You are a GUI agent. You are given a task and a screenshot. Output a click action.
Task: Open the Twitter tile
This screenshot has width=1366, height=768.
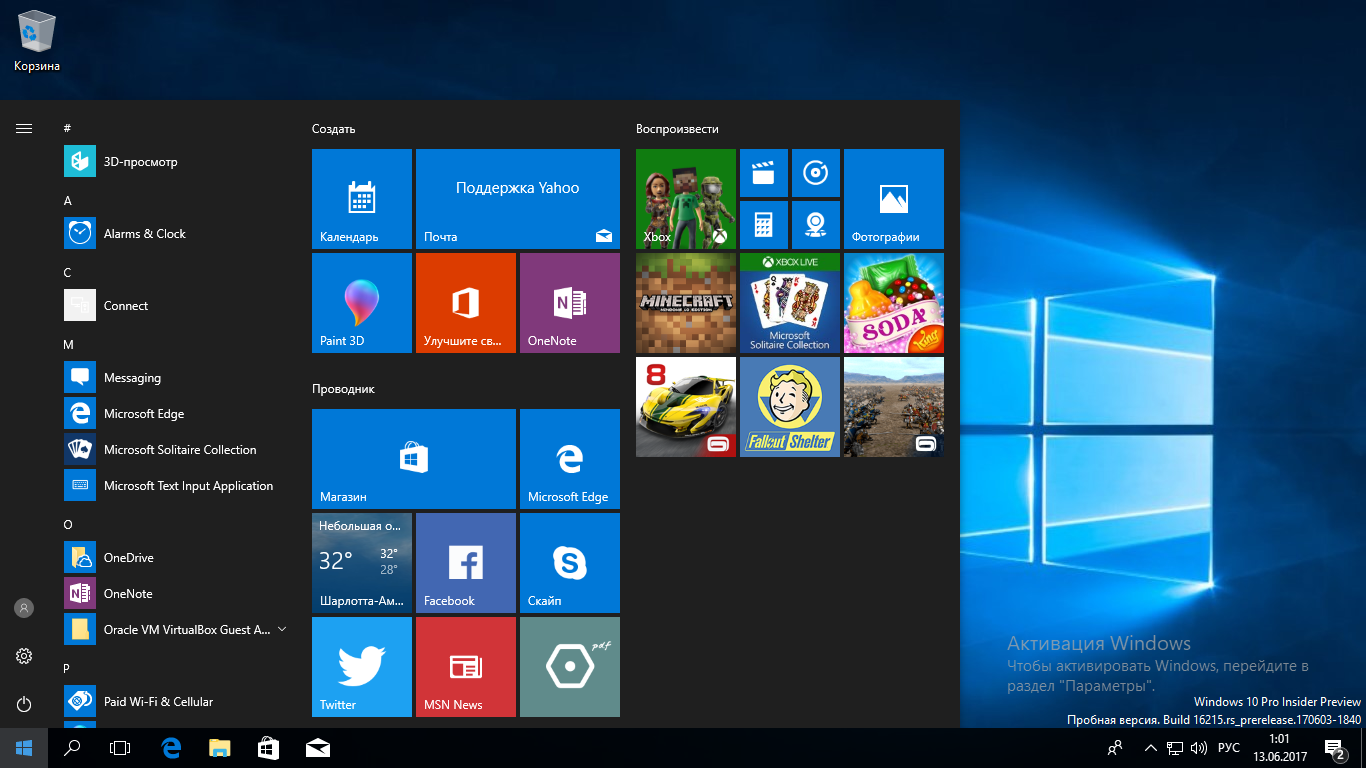(x=362, y=667)
